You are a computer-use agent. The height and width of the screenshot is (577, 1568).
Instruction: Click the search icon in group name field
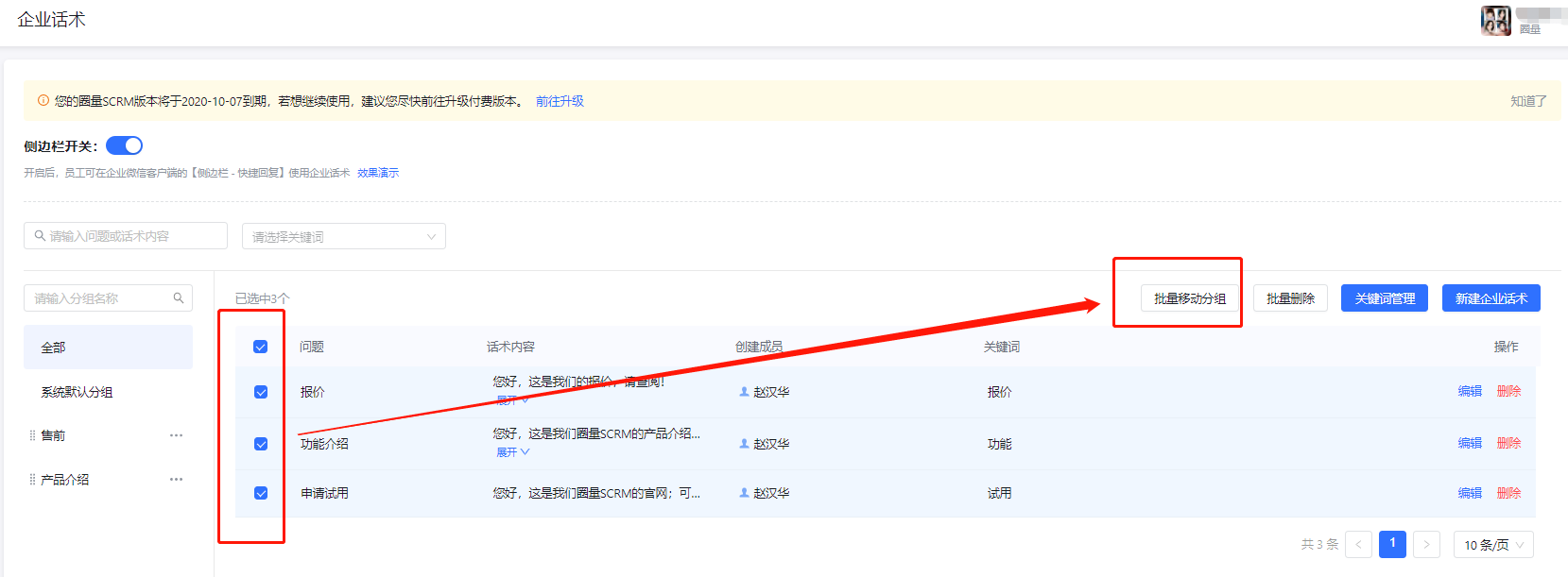179,298
